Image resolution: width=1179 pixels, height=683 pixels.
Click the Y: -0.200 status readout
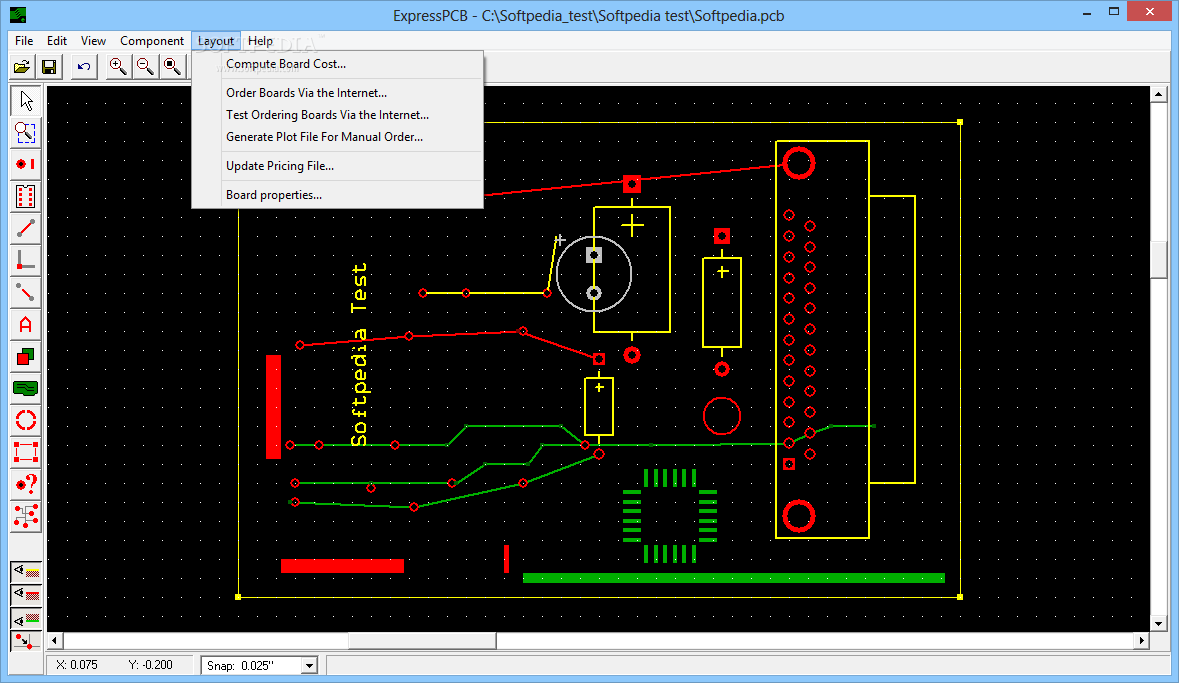coord(150,665)
